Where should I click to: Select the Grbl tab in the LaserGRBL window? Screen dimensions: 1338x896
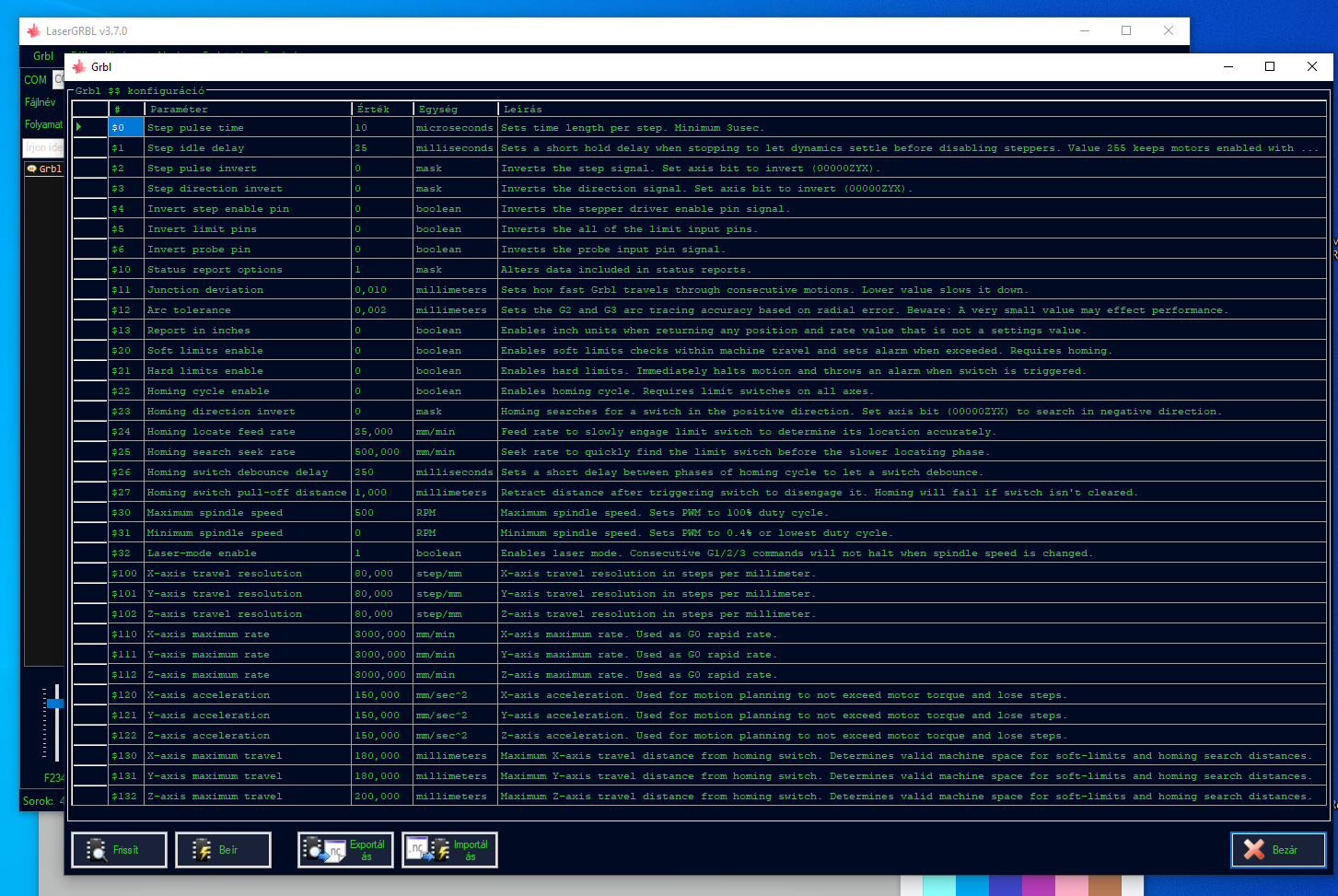(44, 169)
